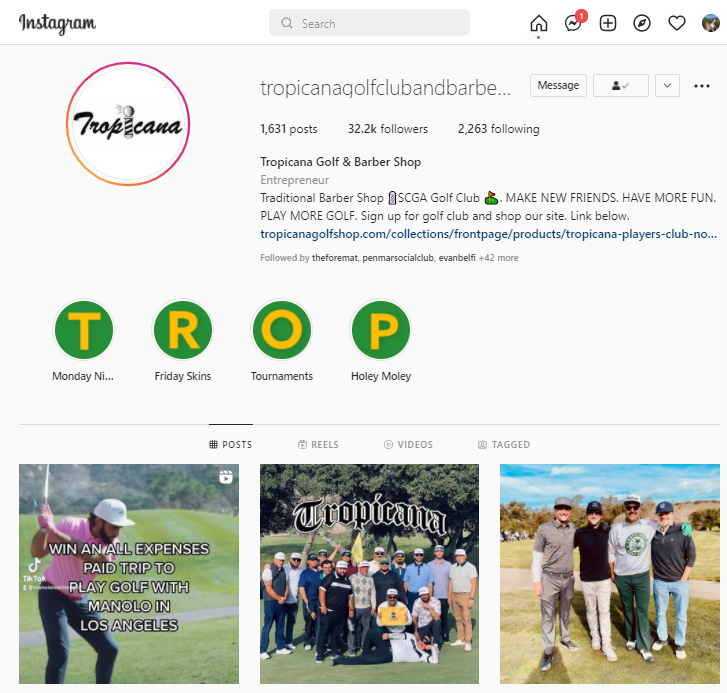Image resolution: width=727 pixels, height=693 pixels.
Task: View the Tropicana profile picture story
Action: 128,124
